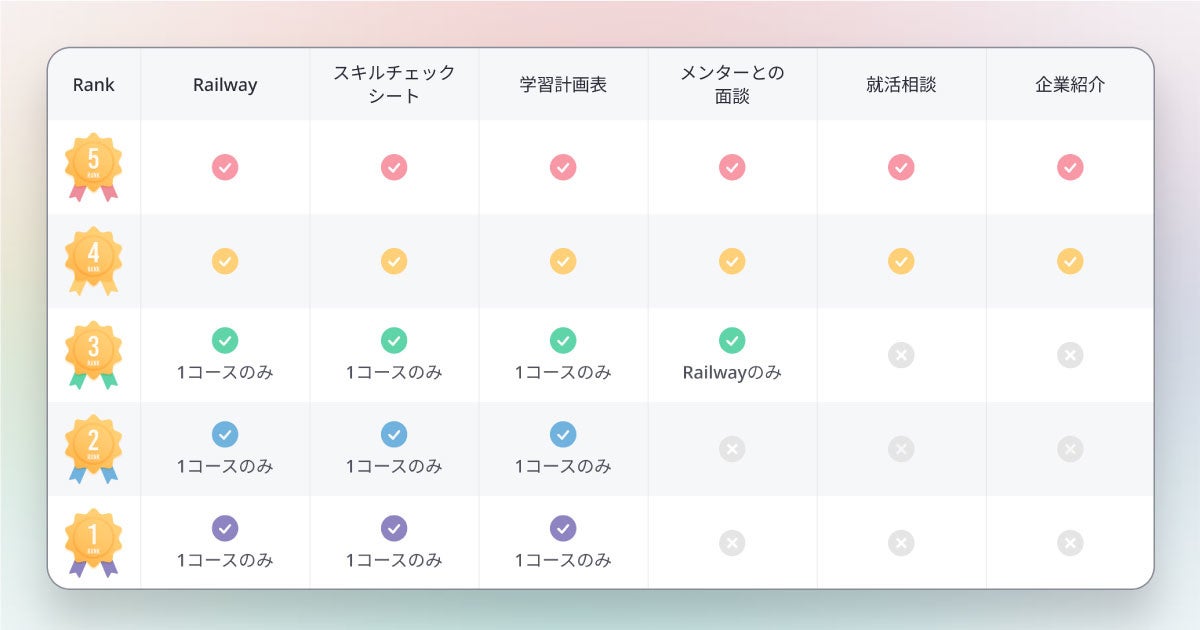The height and width of the screenshot is (630, 1200).
Task: Click Rank 2 blue checkmark under 学習計画表
Action: pos(563,434)
